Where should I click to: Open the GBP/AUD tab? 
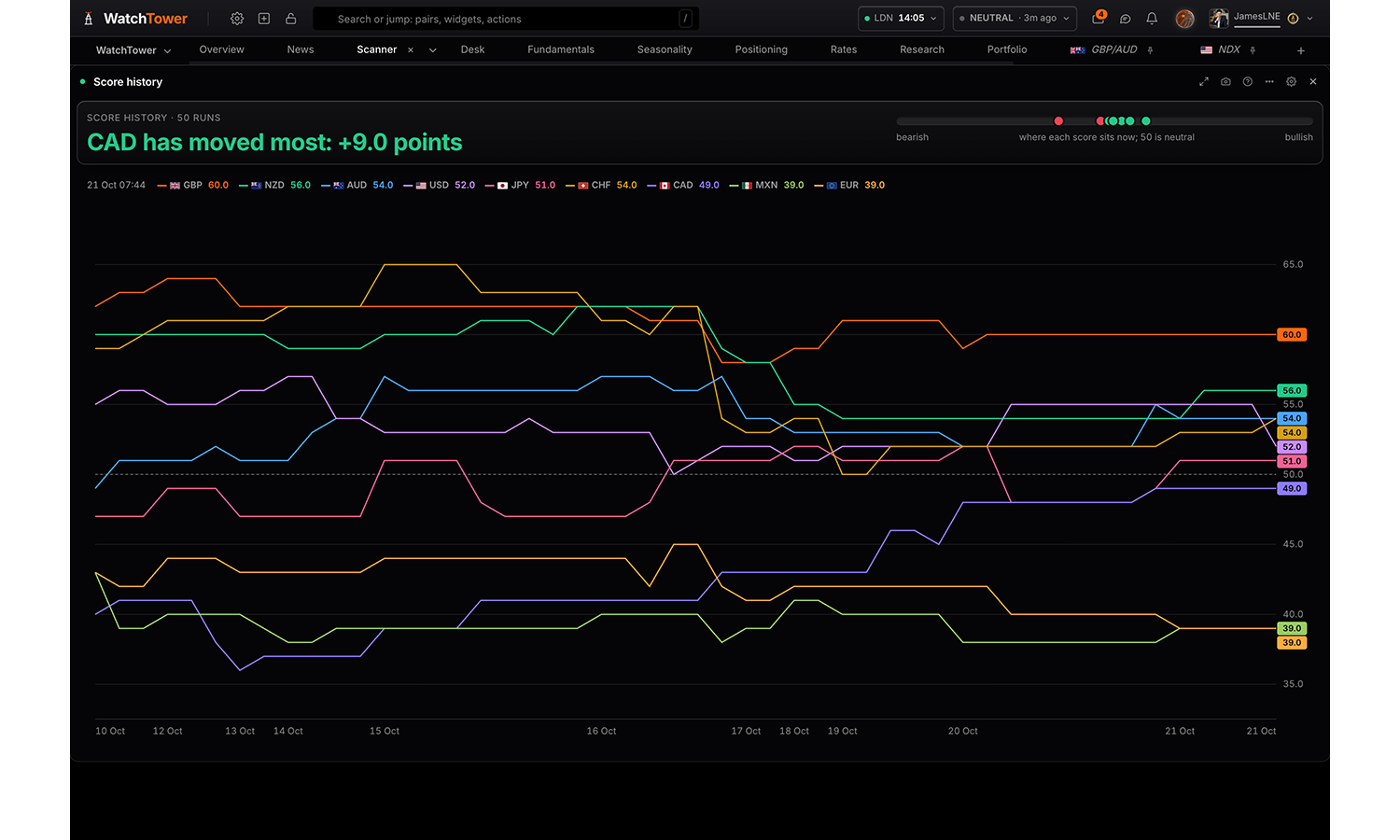[x=1104, y=50]
